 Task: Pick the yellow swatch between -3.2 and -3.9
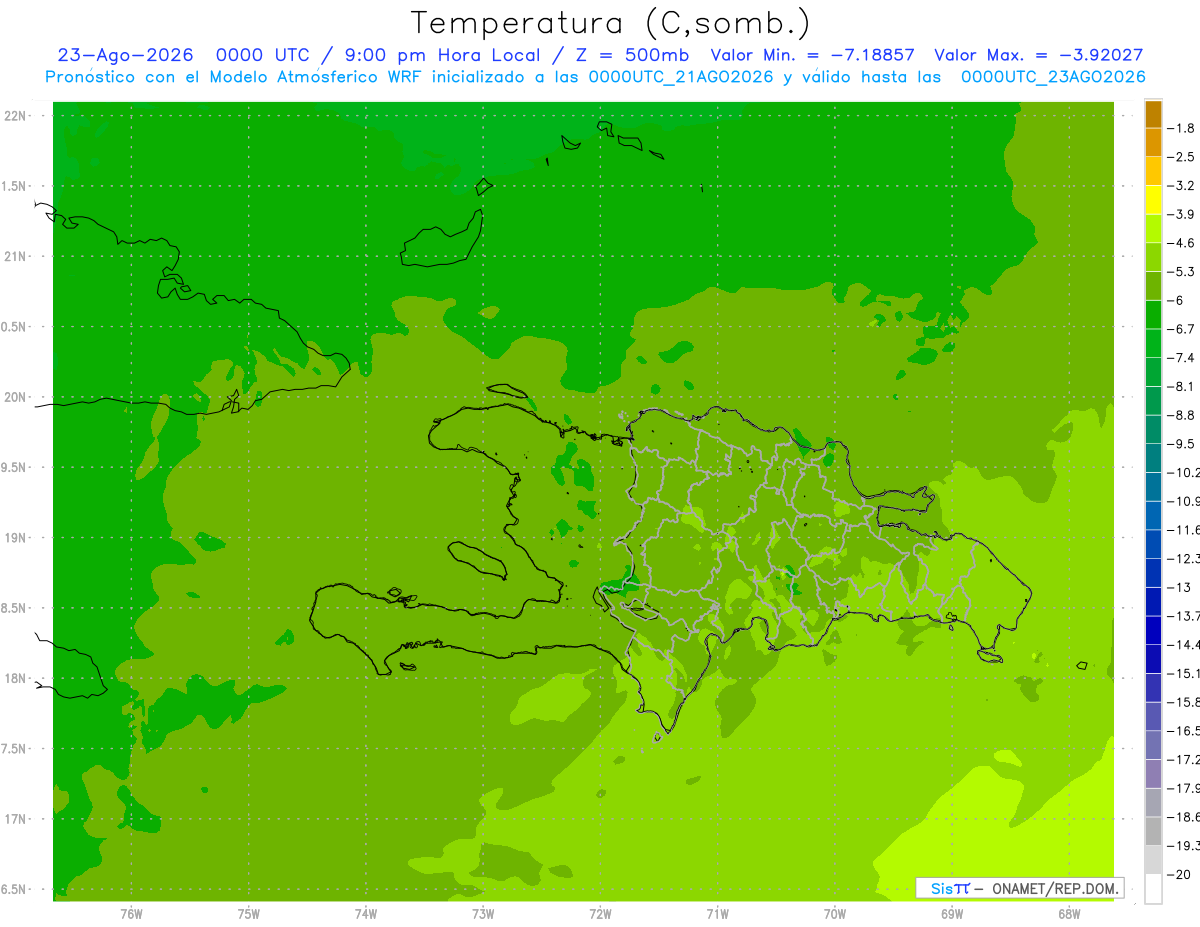(x=1153, y=201)
